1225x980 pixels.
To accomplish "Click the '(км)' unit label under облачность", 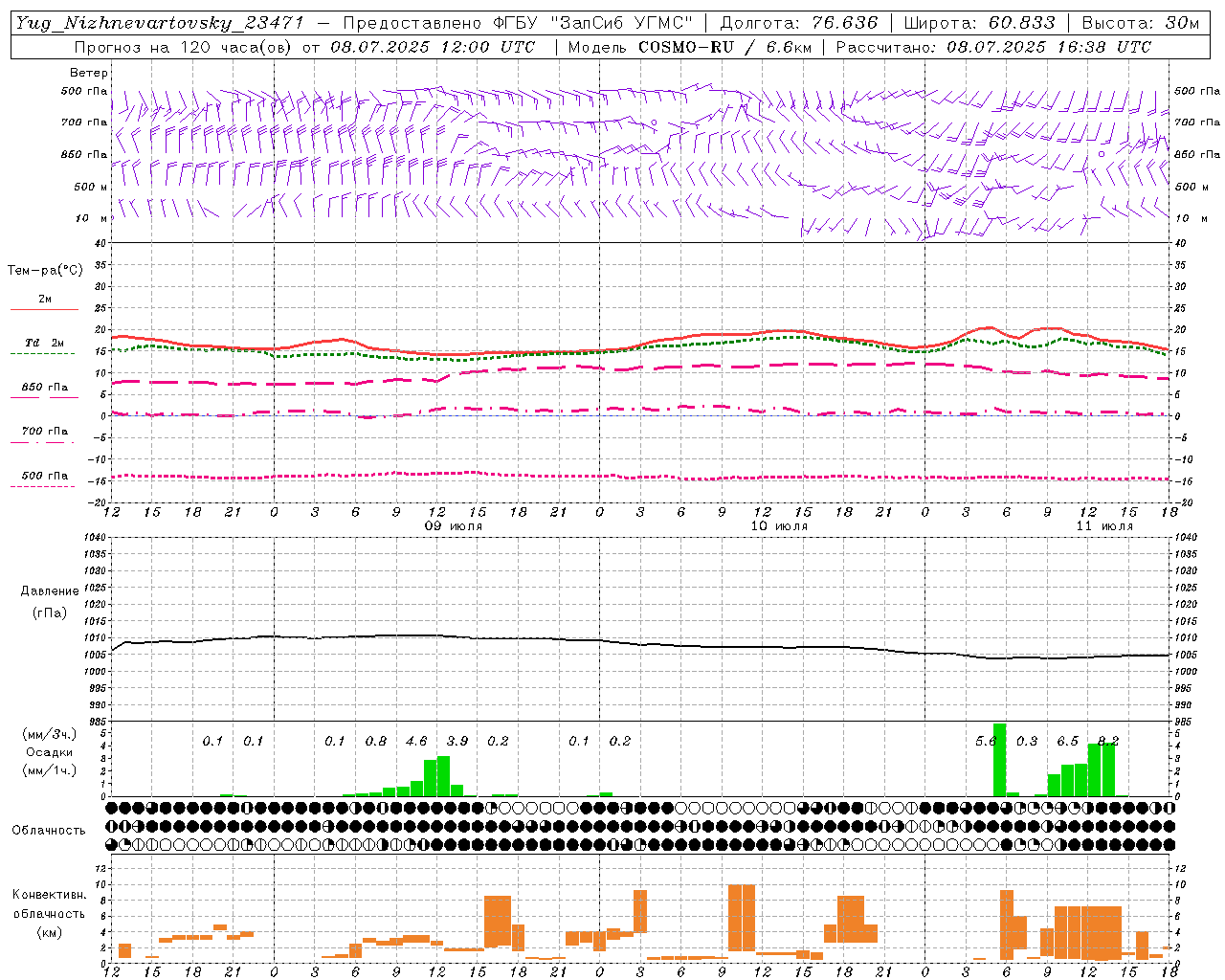I will (x=49, y=932).
